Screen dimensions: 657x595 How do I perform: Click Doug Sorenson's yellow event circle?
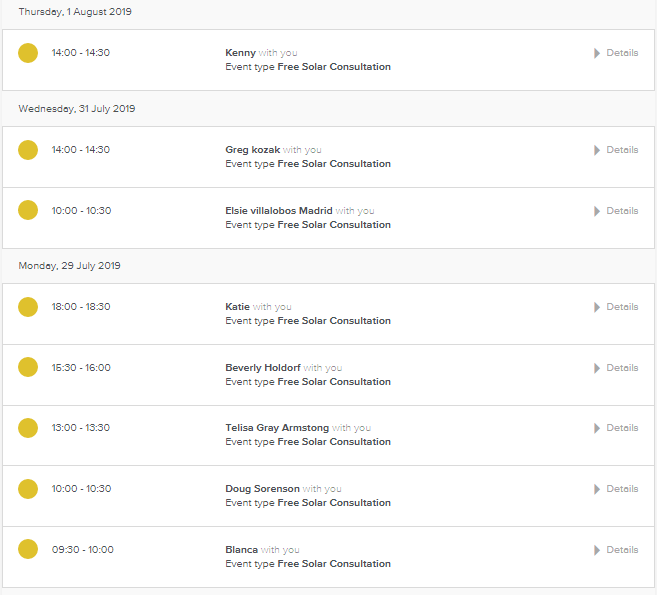point(28,489)
